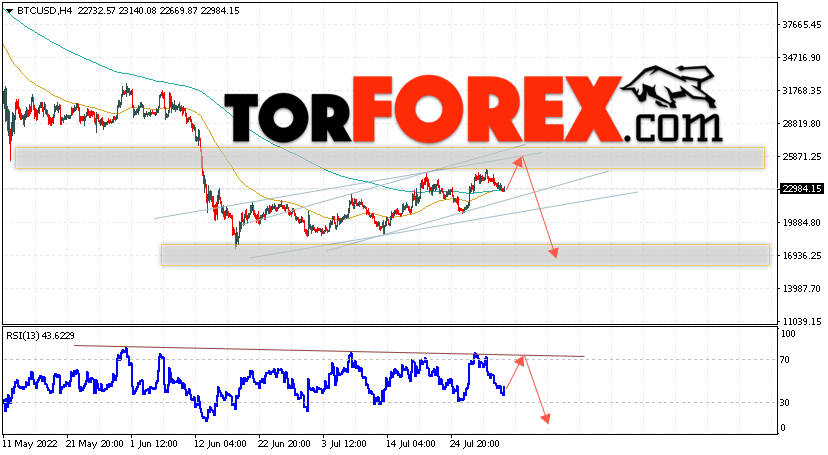Viewport: 828px width, 455px height.
Task: Click the 24 Jul 20:00 date label
Action: point(475,444)
